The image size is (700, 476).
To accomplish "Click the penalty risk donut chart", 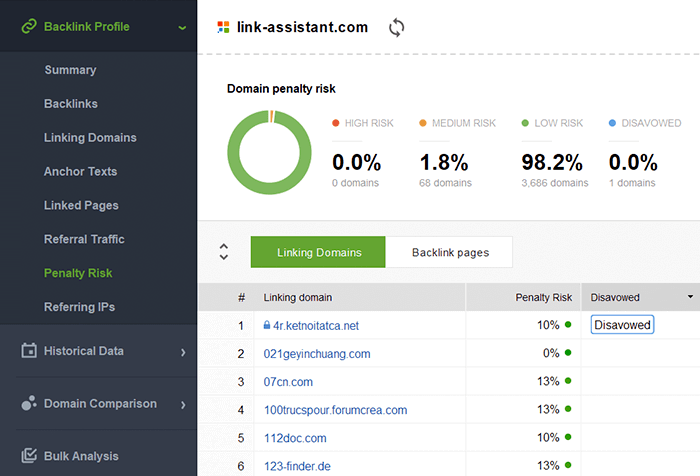I will click(269, 152).
